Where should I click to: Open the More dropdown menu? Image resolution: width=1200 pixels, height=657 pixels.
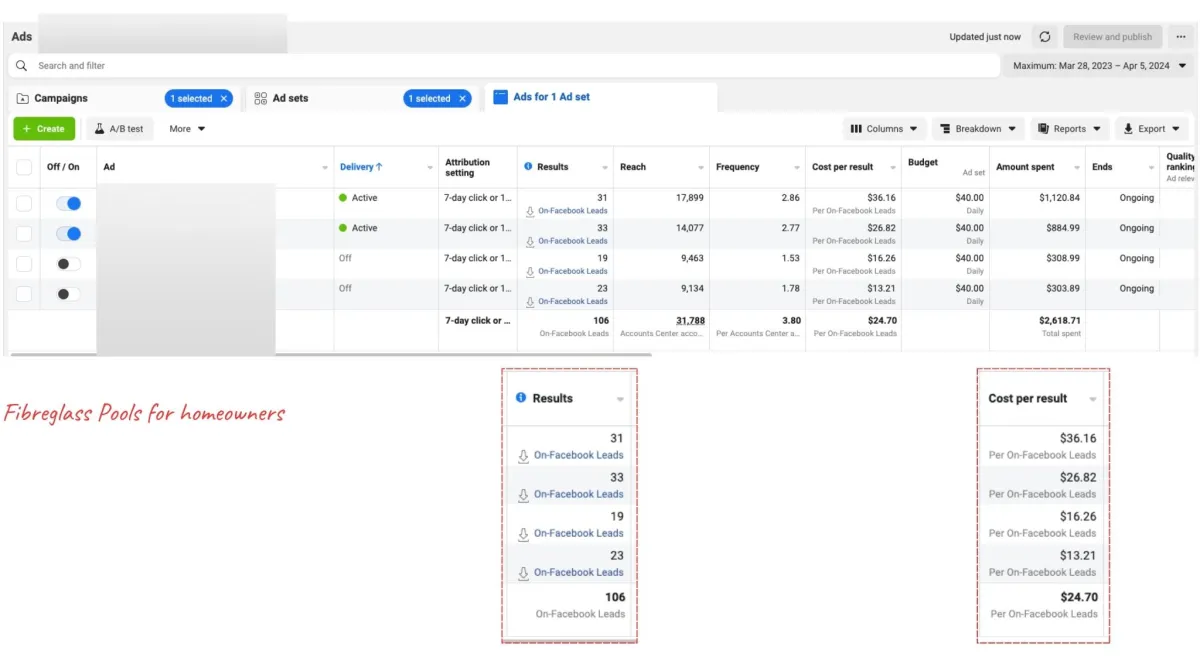pyautogui.click(x=187, y=129)
